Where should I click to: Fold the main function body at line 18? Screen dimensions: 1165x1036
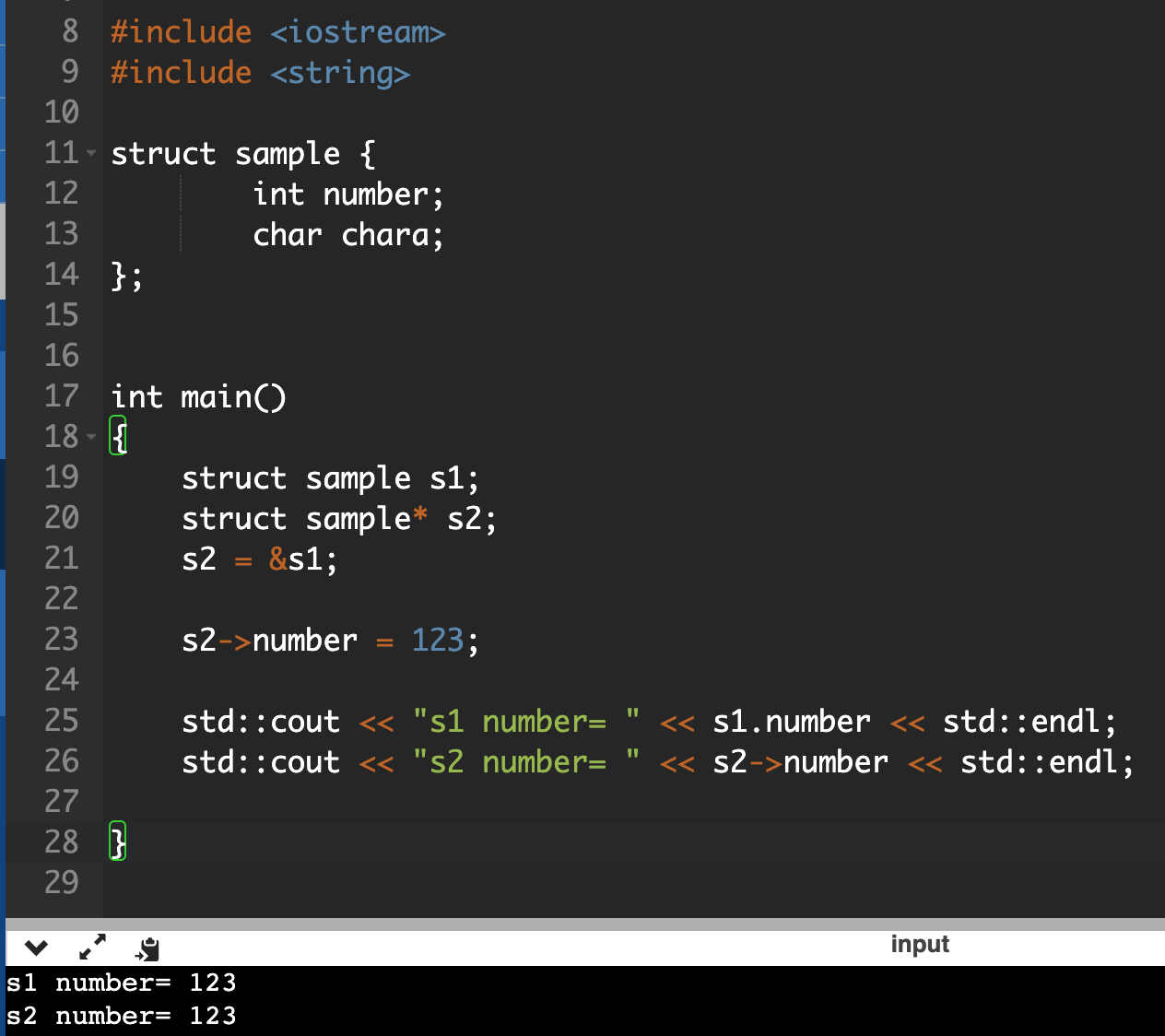(91, 437)
